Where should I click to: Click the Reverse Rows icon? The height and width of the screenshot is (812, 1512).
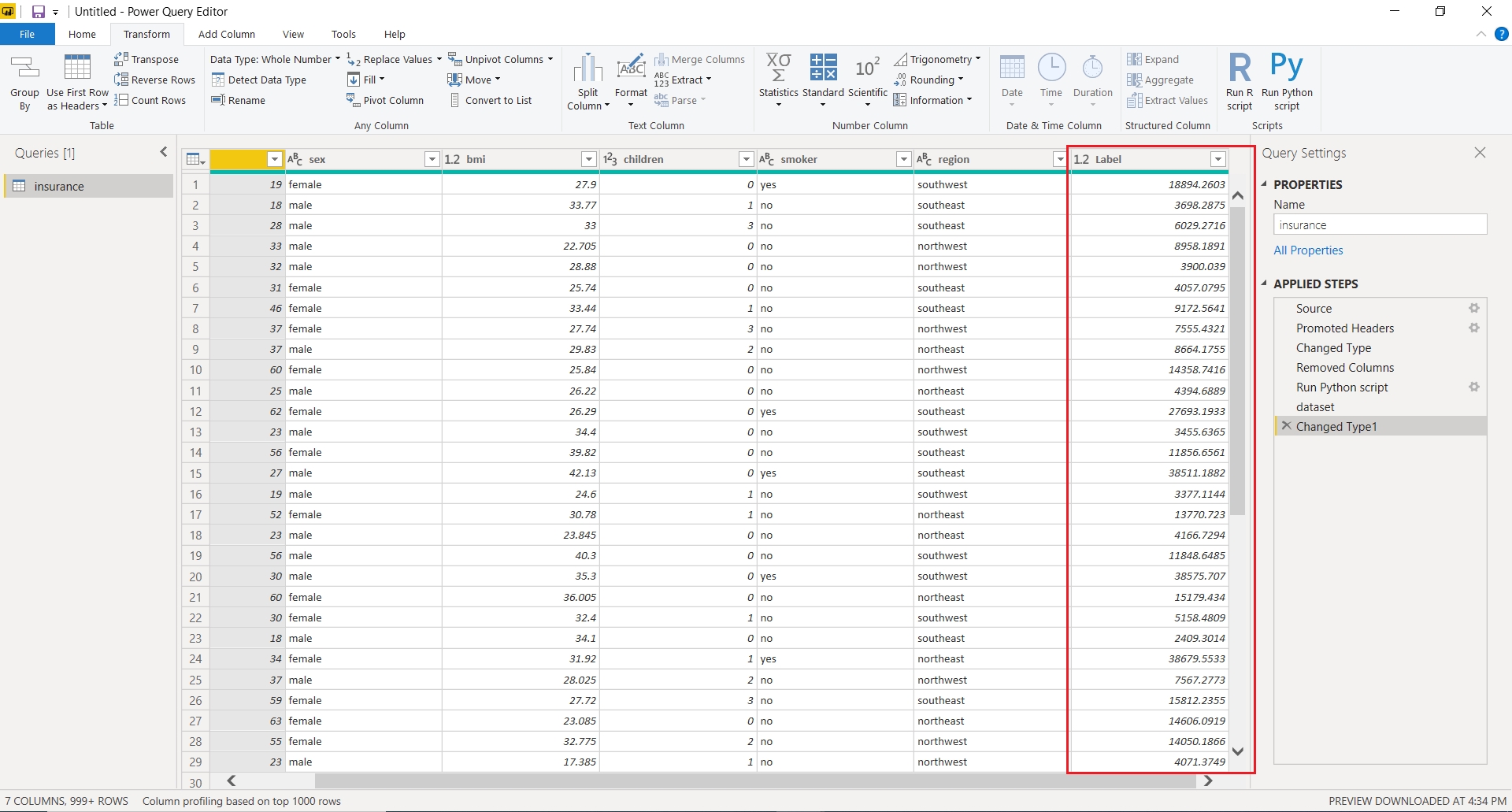click(x=121, y=80)
